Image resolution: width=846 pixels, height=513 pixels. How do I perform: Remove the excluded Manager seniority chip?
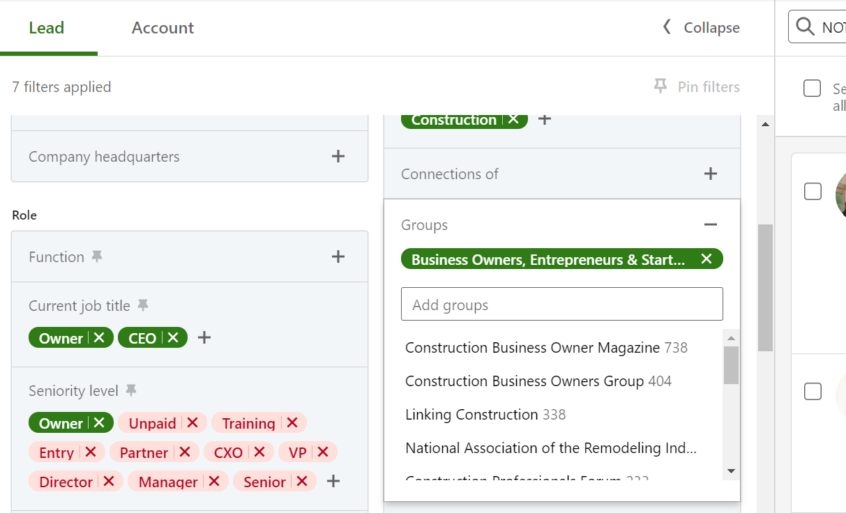pyautogui.click(x=214, y=481)
